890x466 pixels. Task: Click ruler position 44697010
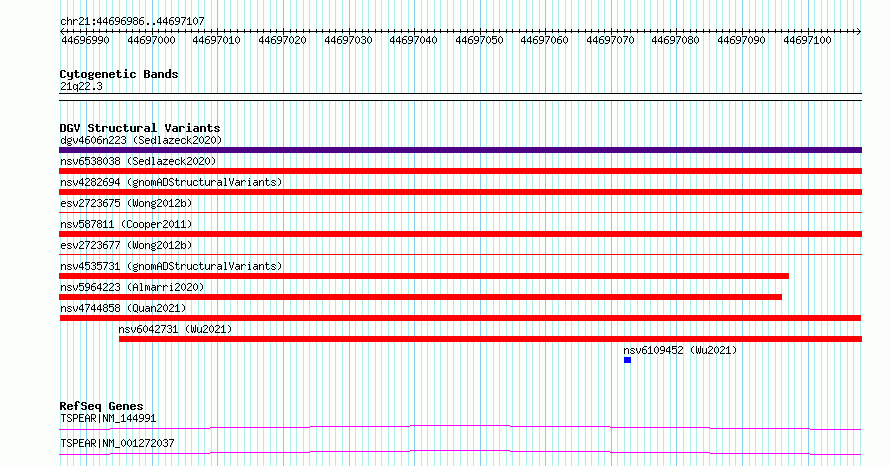216,40
